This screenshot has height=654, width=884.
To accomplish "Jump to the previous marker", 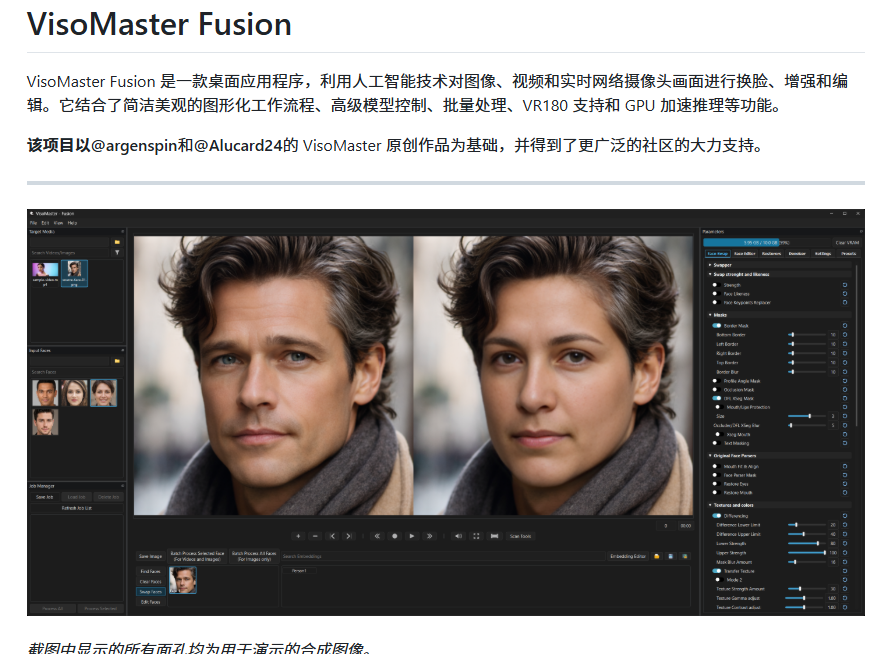I will click(332, 536).
